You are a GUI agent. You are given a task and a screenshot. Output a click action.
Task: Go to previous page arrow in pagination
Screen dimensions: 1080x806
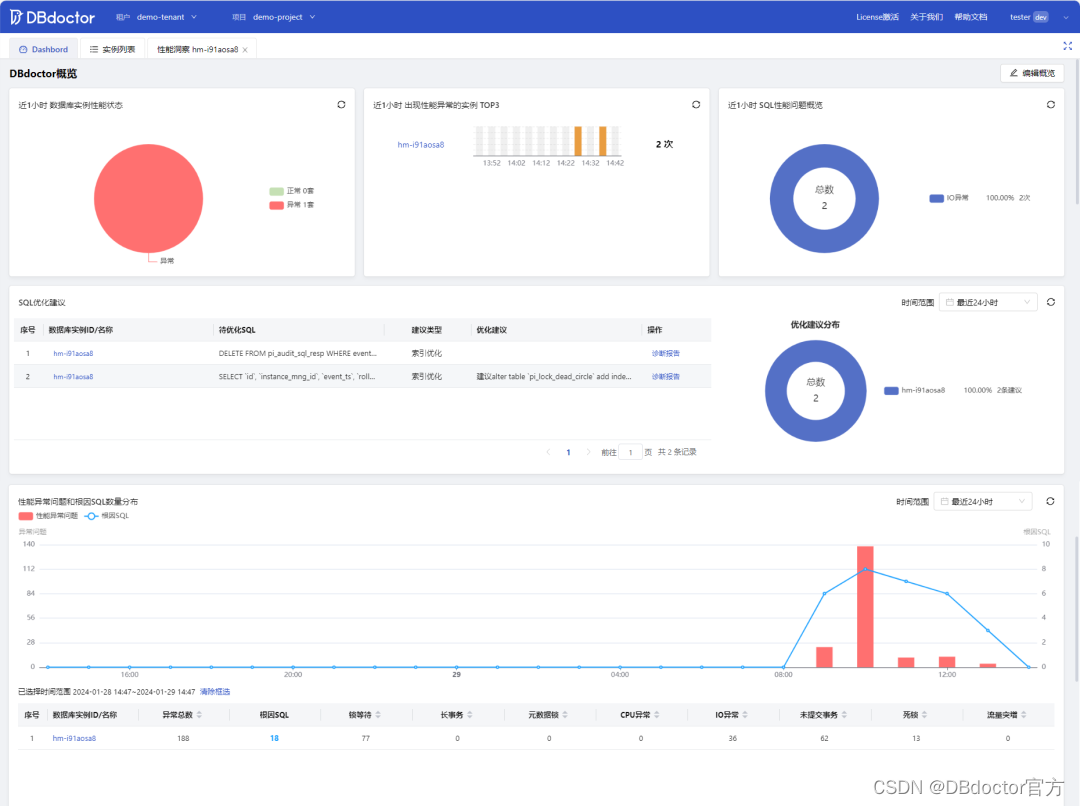548,452
